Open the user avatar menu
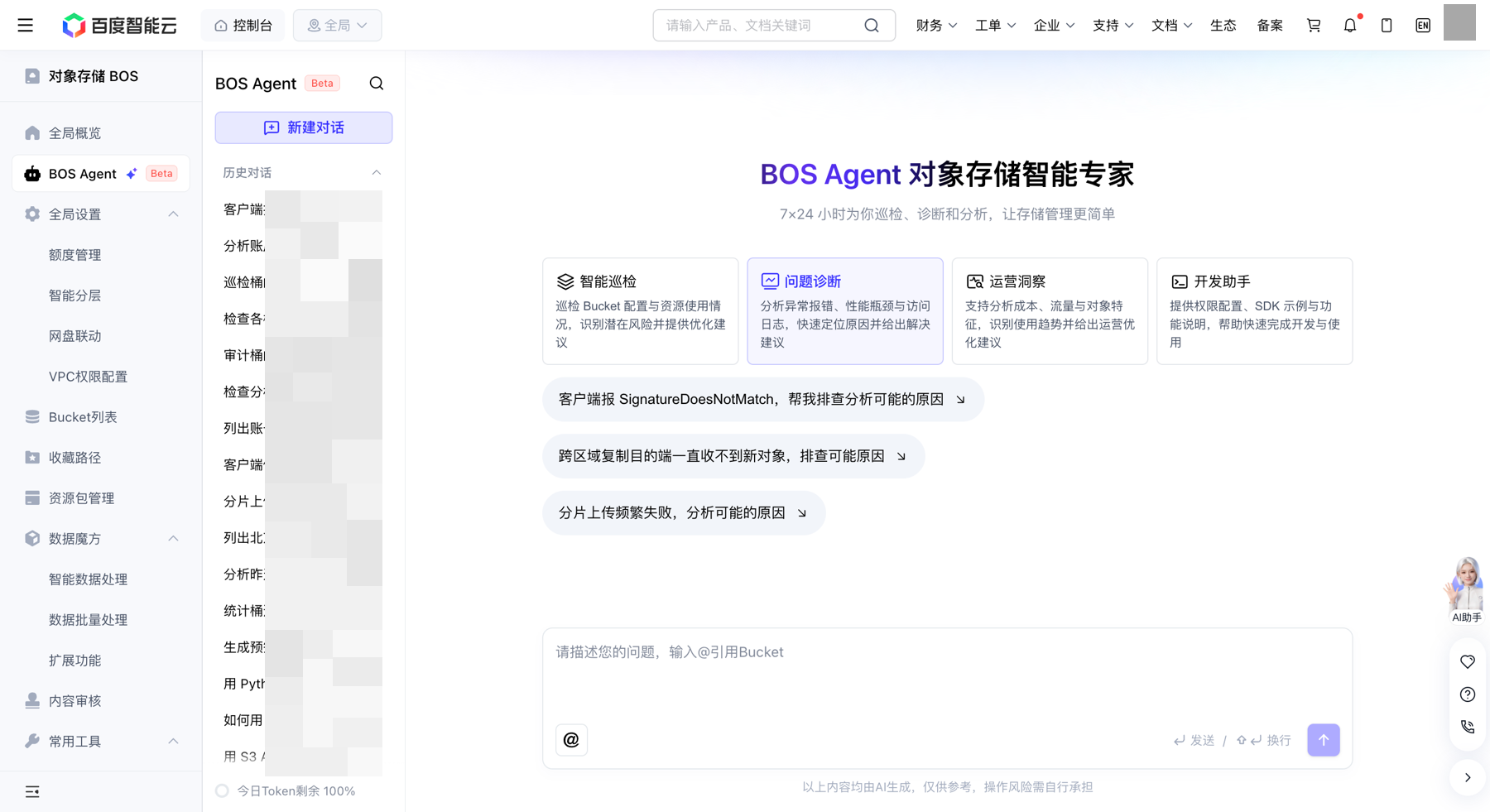This screenshot has width=1490, height=812. coord(1459,22)
